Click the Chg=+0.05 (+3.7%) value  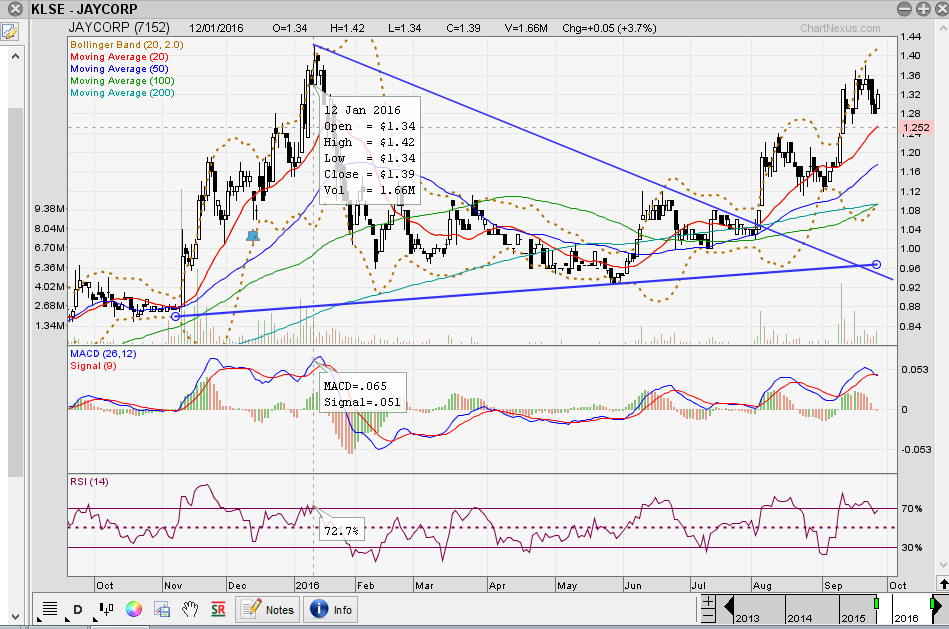(609, 28)
